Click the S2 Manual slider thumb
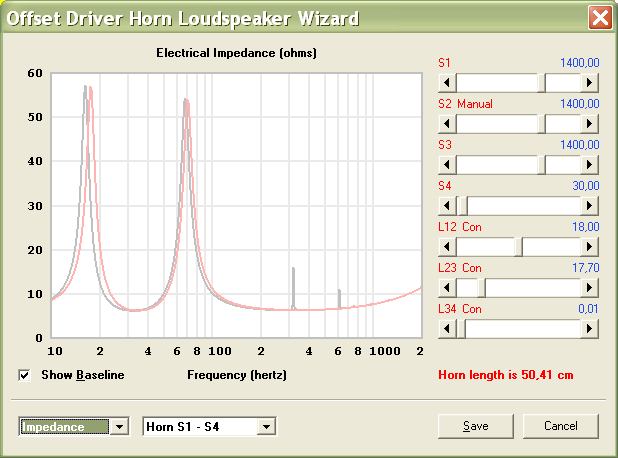 pyautogui.click(x=542, y=124)
